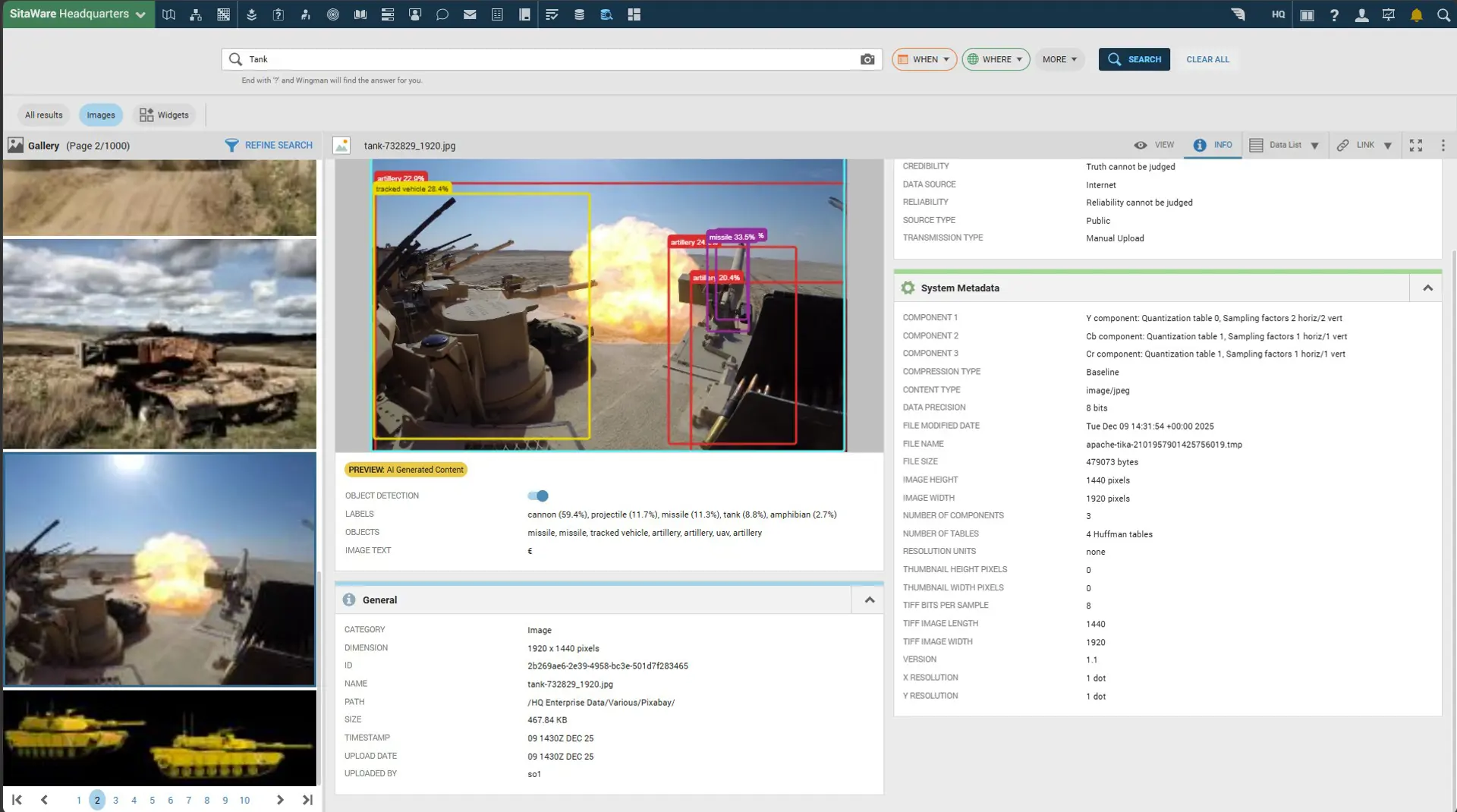This screenshot has height=812, width=1457.
Task: Open the WHERE location filter dropdown
Action: (996, 59)
